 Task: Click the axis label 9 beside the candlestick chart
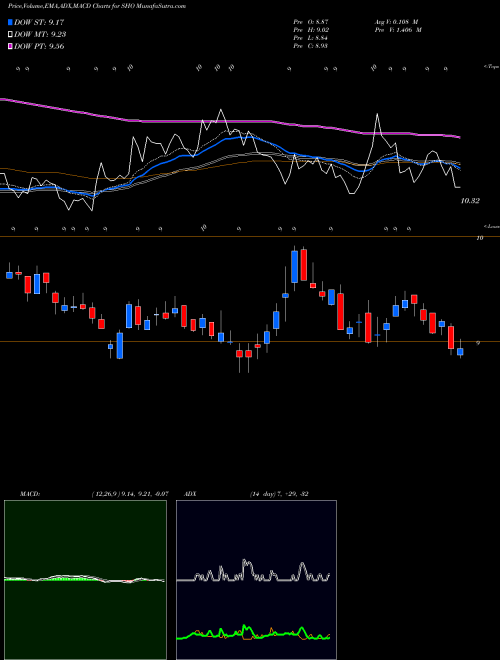pos(478,343)
